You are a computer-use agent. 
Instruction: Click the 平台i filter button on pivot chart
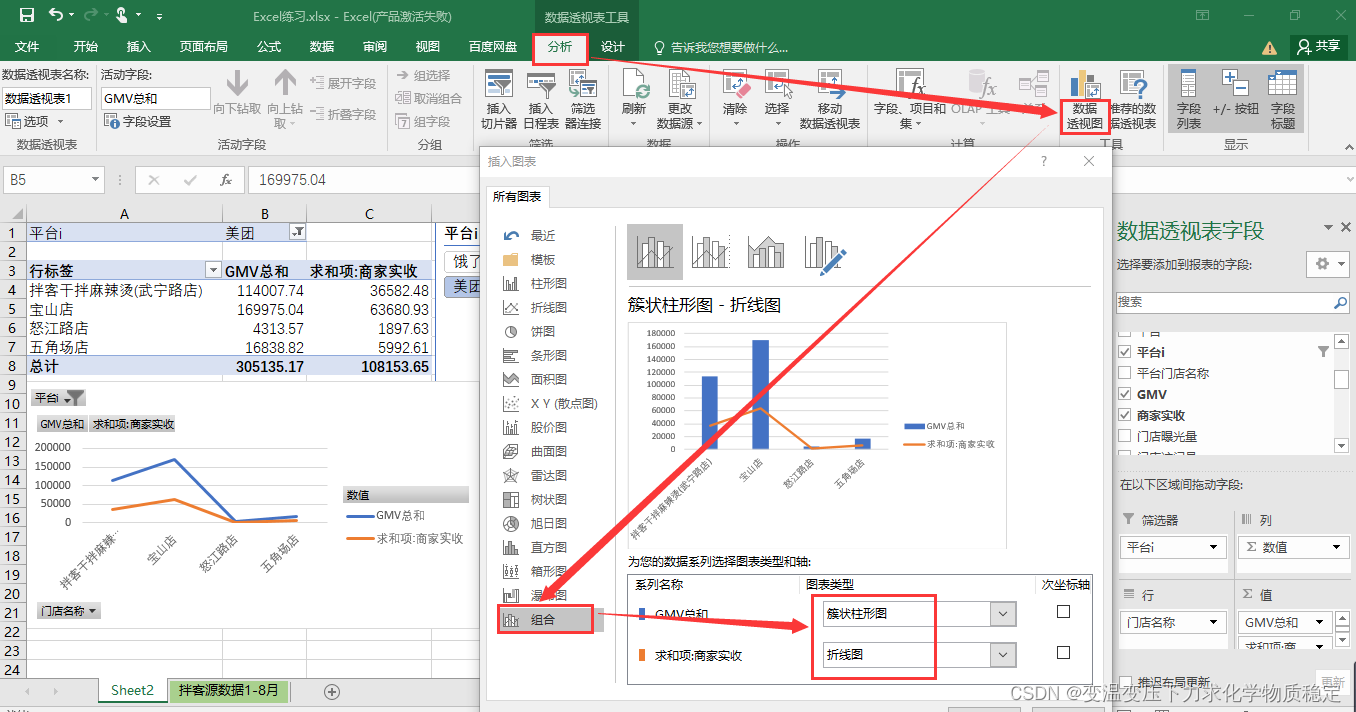(60, 397)
